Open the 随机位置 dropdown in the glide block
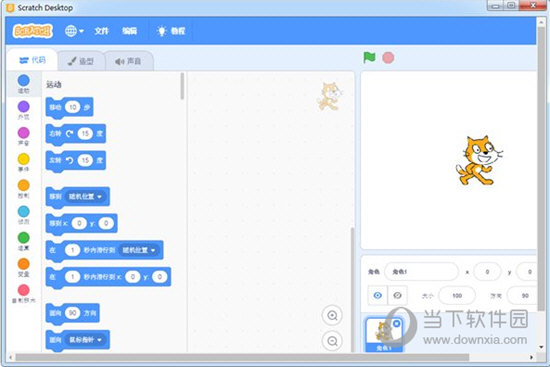The image size is (550, 367). pos(139,250)
